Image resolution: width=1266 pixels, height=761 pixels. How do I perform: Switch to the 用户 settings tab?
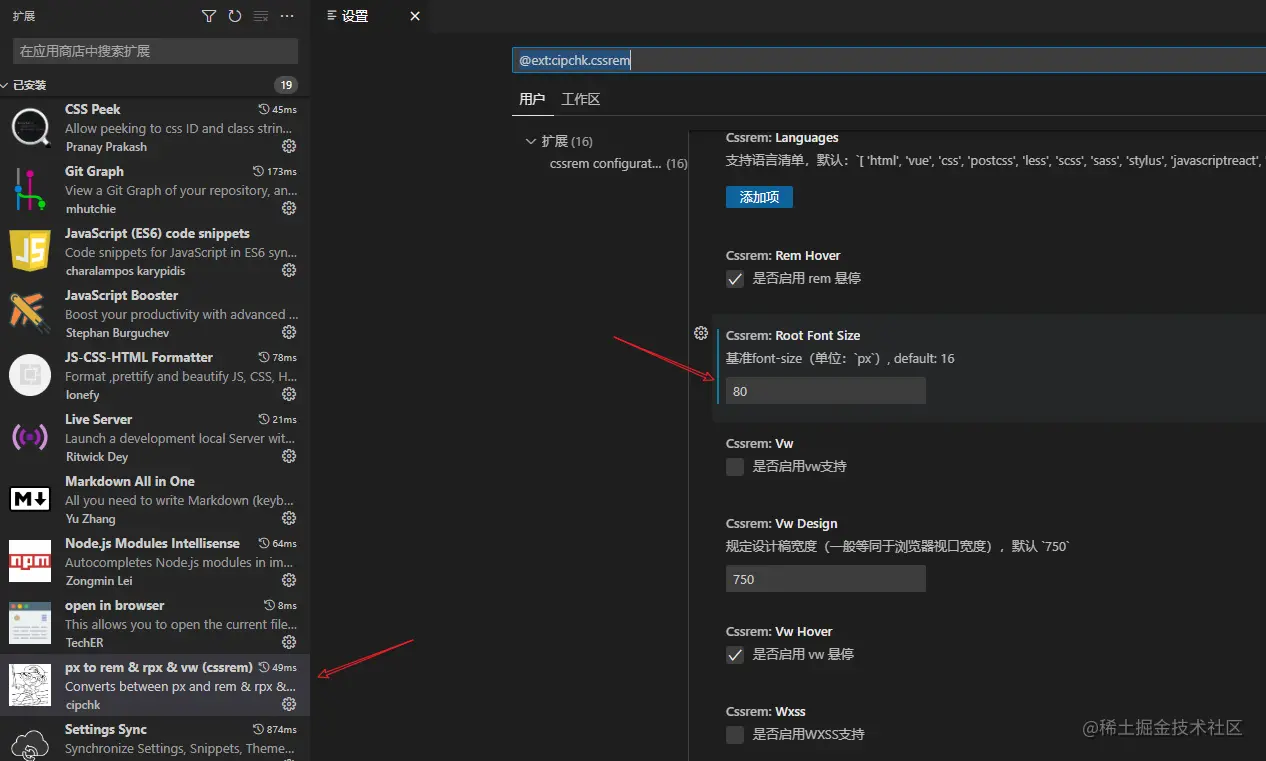pyautogui.click(x=532, y=99)
